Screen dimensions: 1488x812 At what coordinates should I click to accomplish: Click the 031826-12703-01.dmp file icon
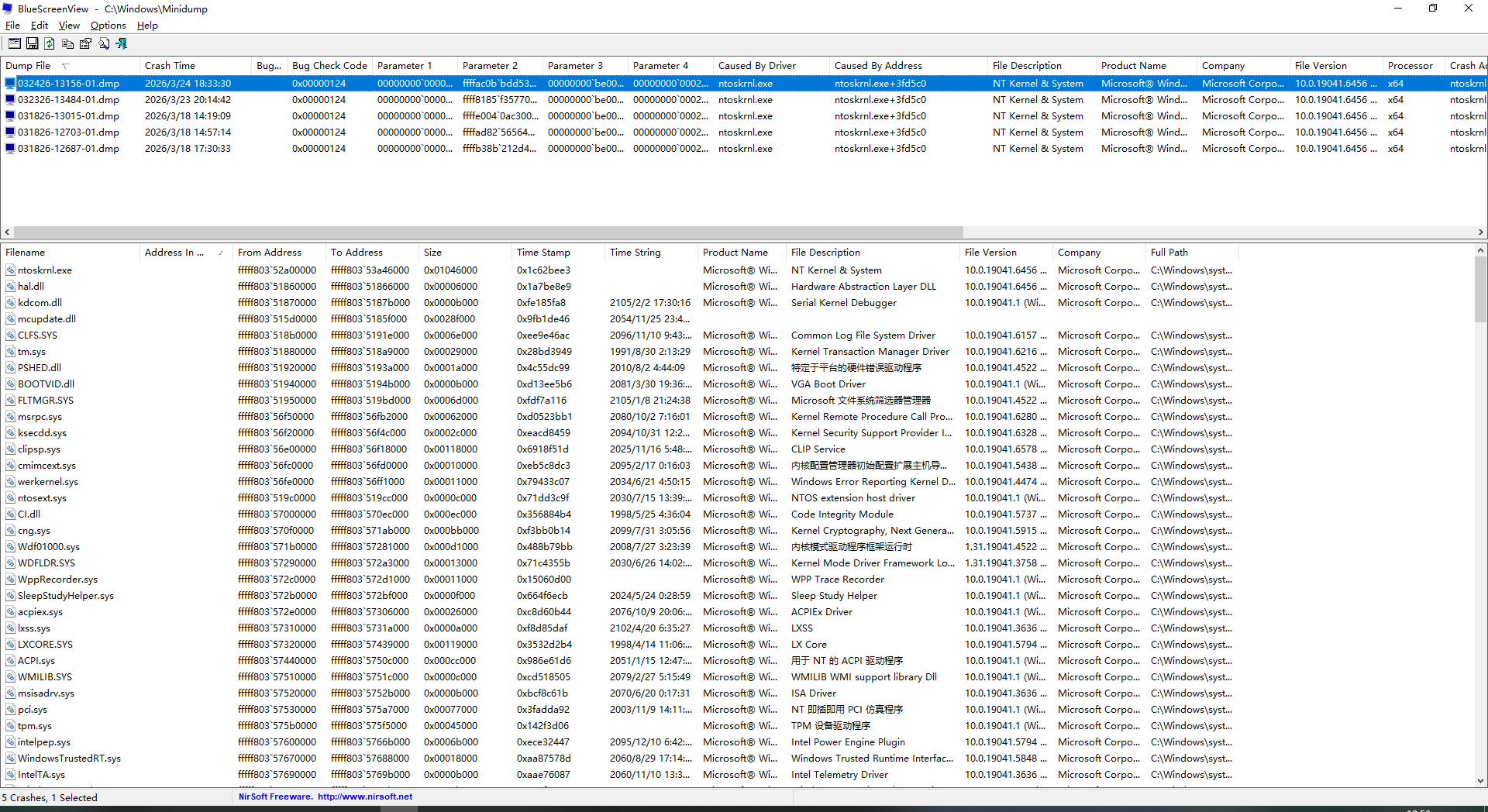tap(10, 132)
